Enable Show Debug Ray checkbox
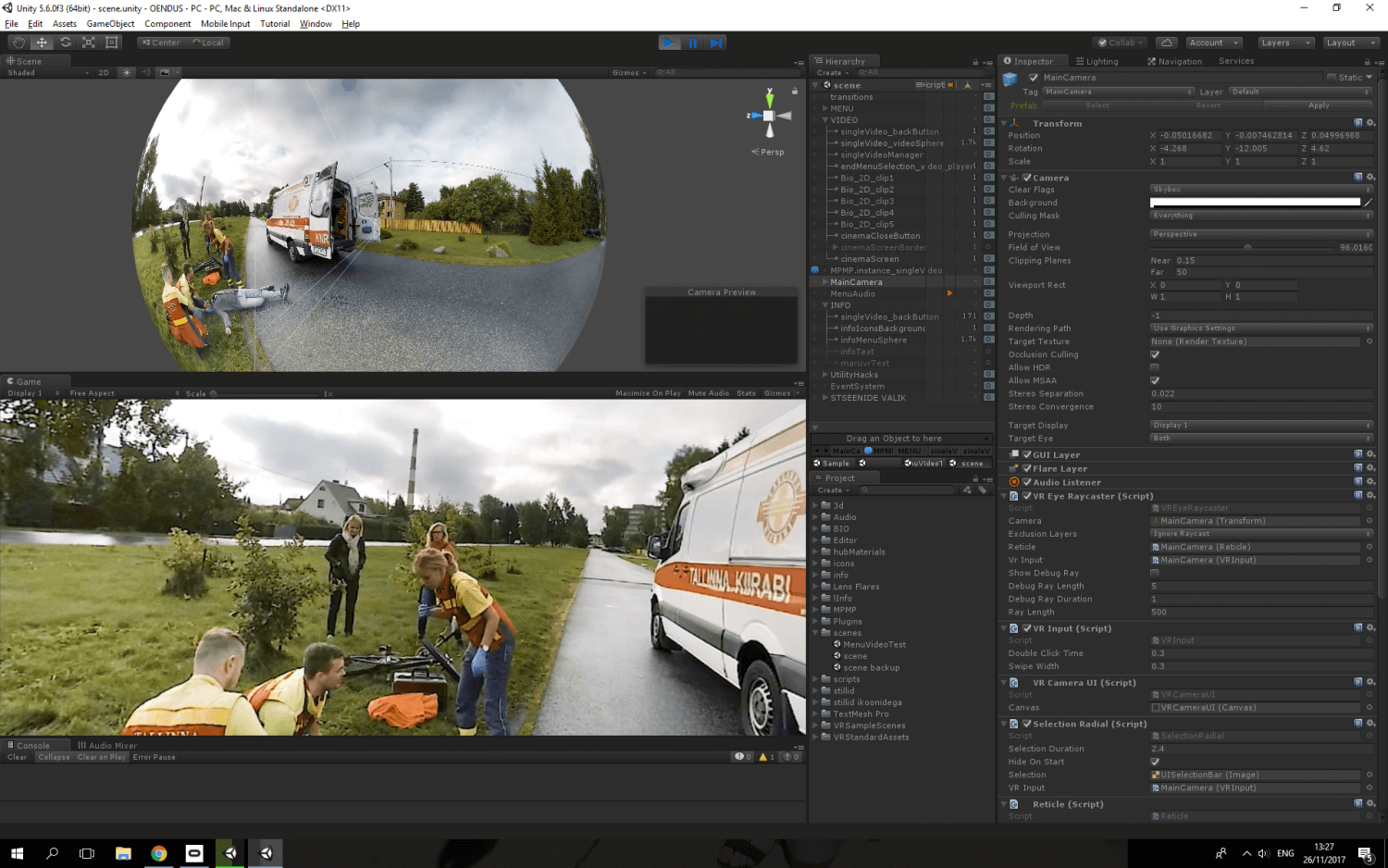The image size is (1388, 868). [1155, 573]
